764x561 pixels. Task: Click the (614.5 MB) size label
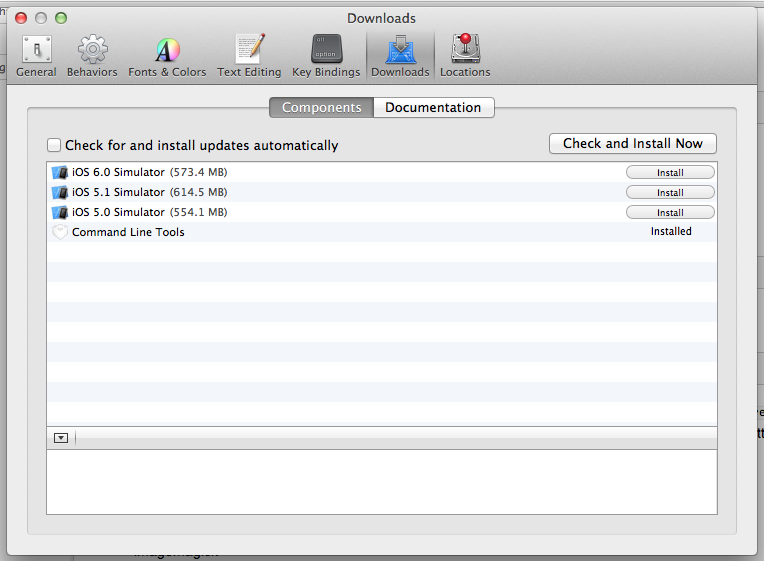coord(198,192)
